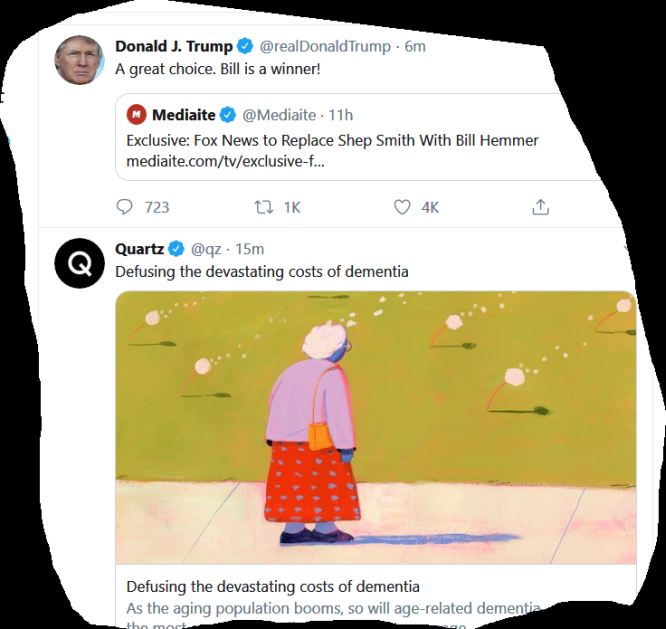This screenshot has height=629, width=666.
Task: Open the @realDonaldTrump handle
Action: (325, 46)
